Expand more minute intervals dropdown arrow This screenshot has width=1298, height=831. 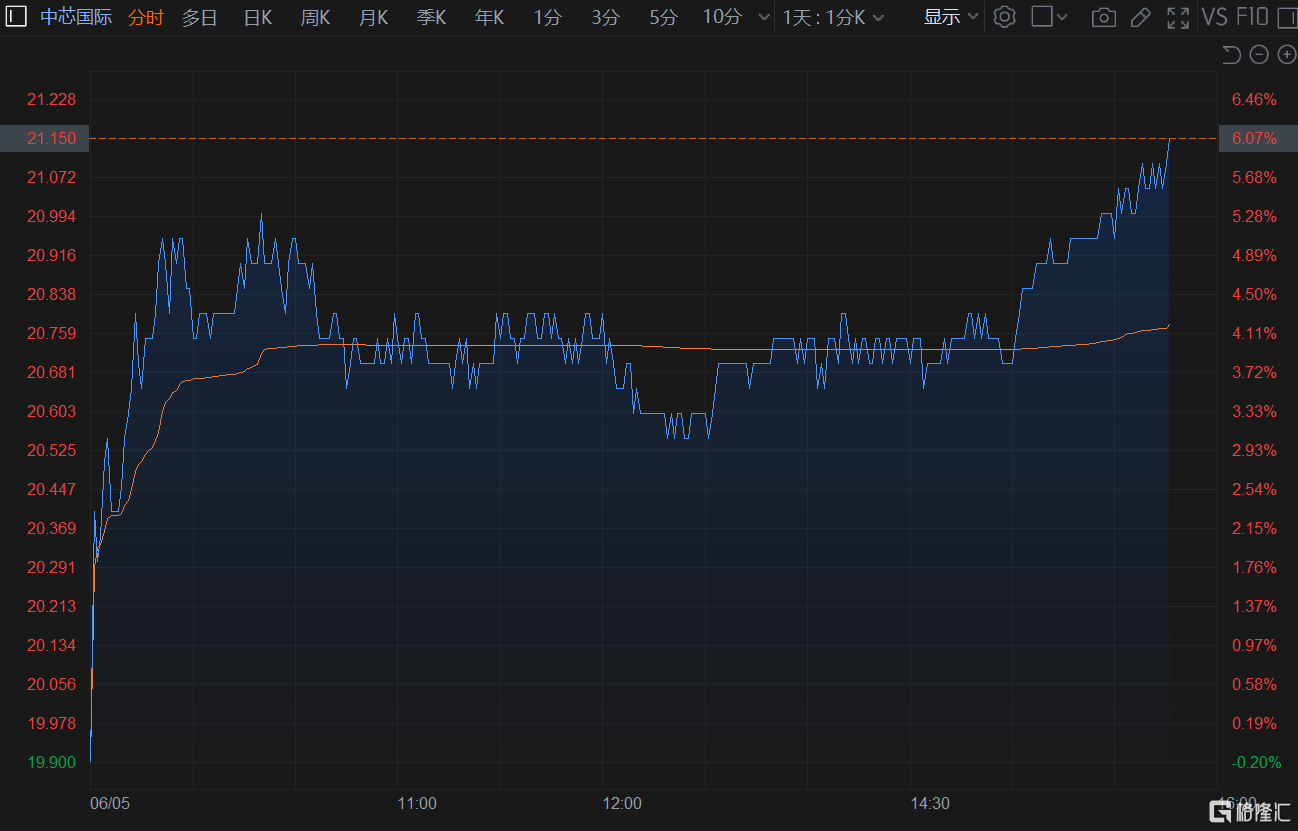[764, 18]
